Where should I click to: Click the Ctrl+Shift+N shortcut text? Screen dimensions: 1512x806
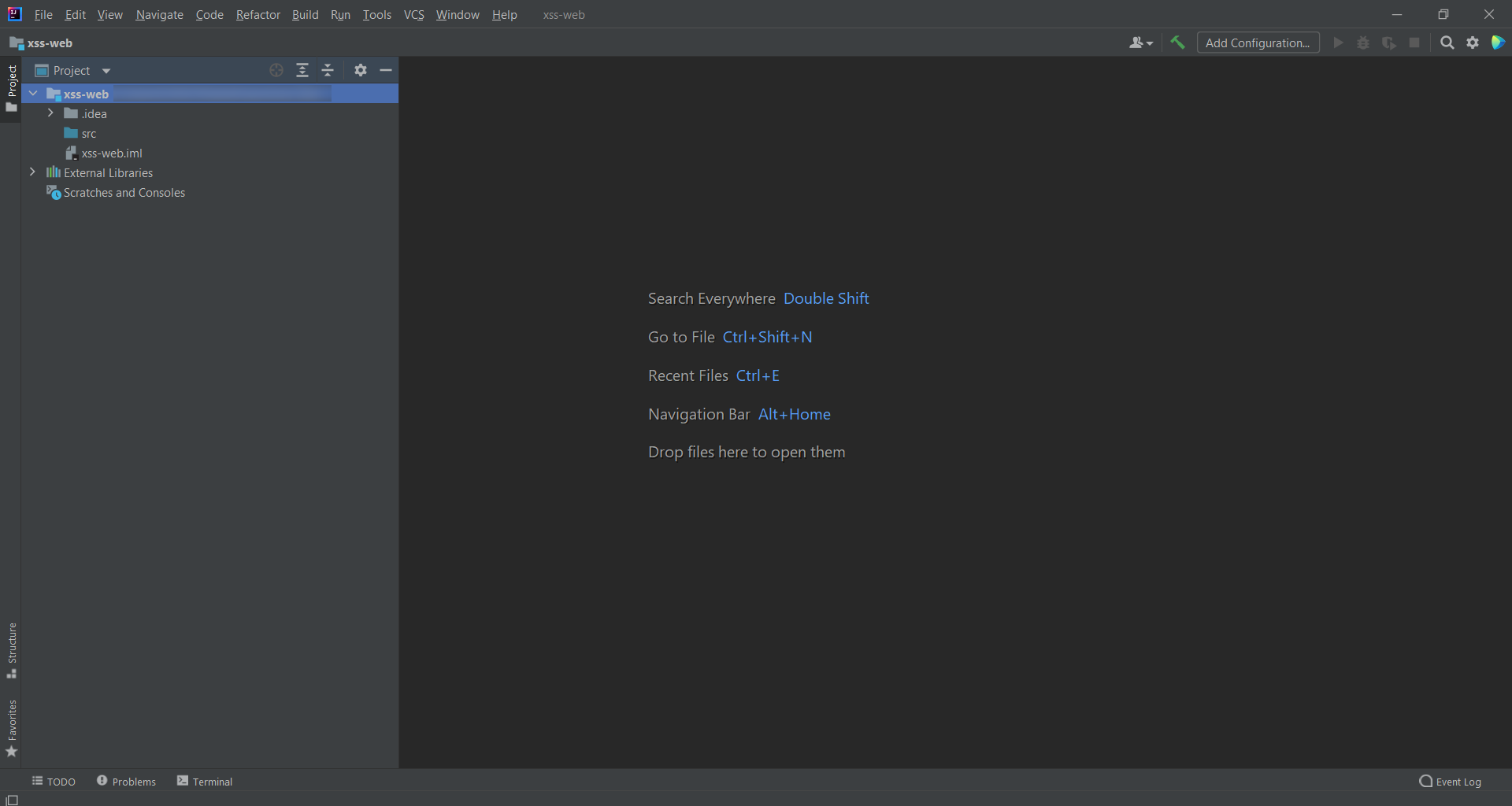[x=767, y=337]
